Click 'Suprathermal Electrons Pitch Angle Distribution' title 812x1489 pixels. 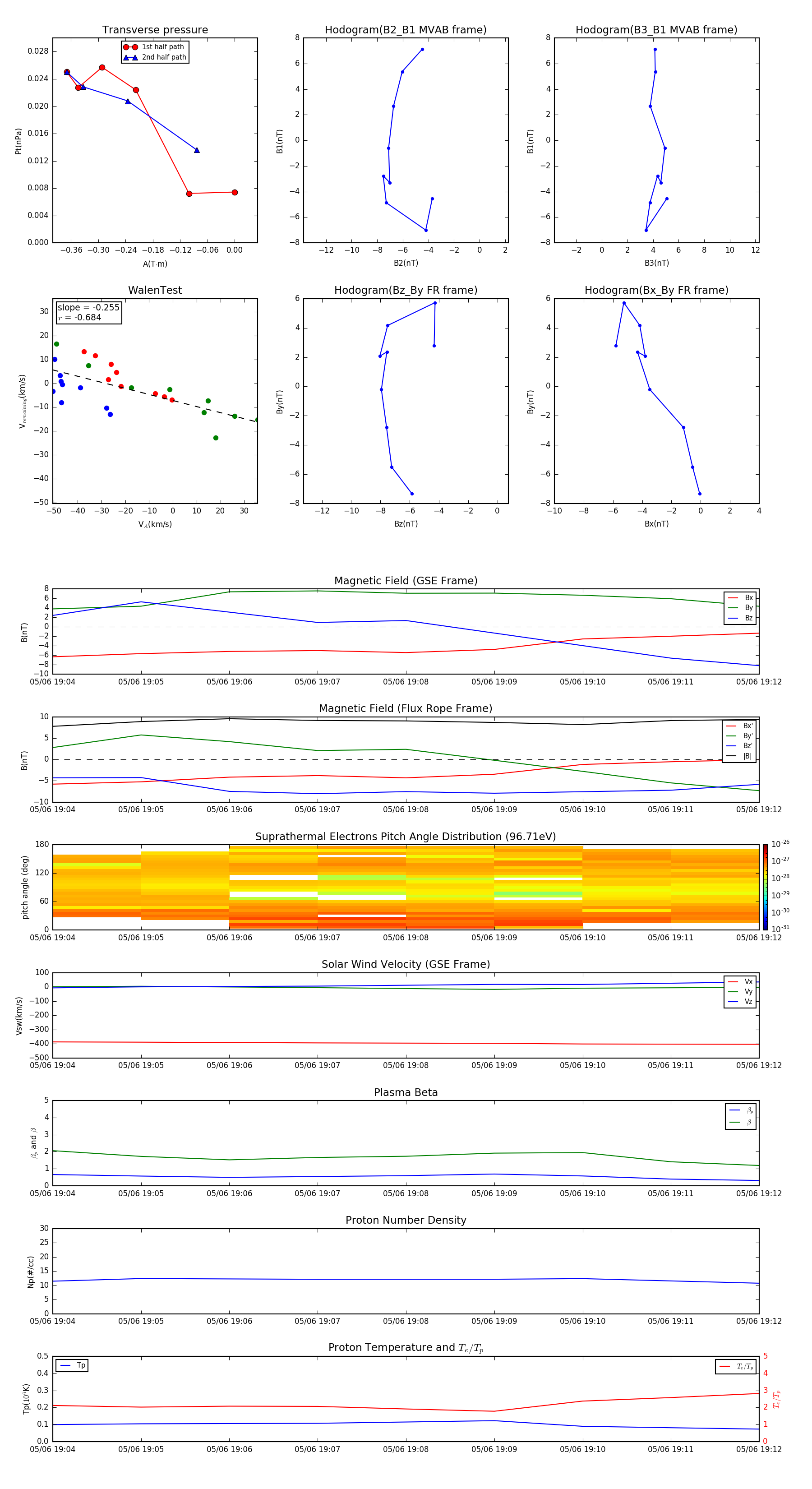406,837
